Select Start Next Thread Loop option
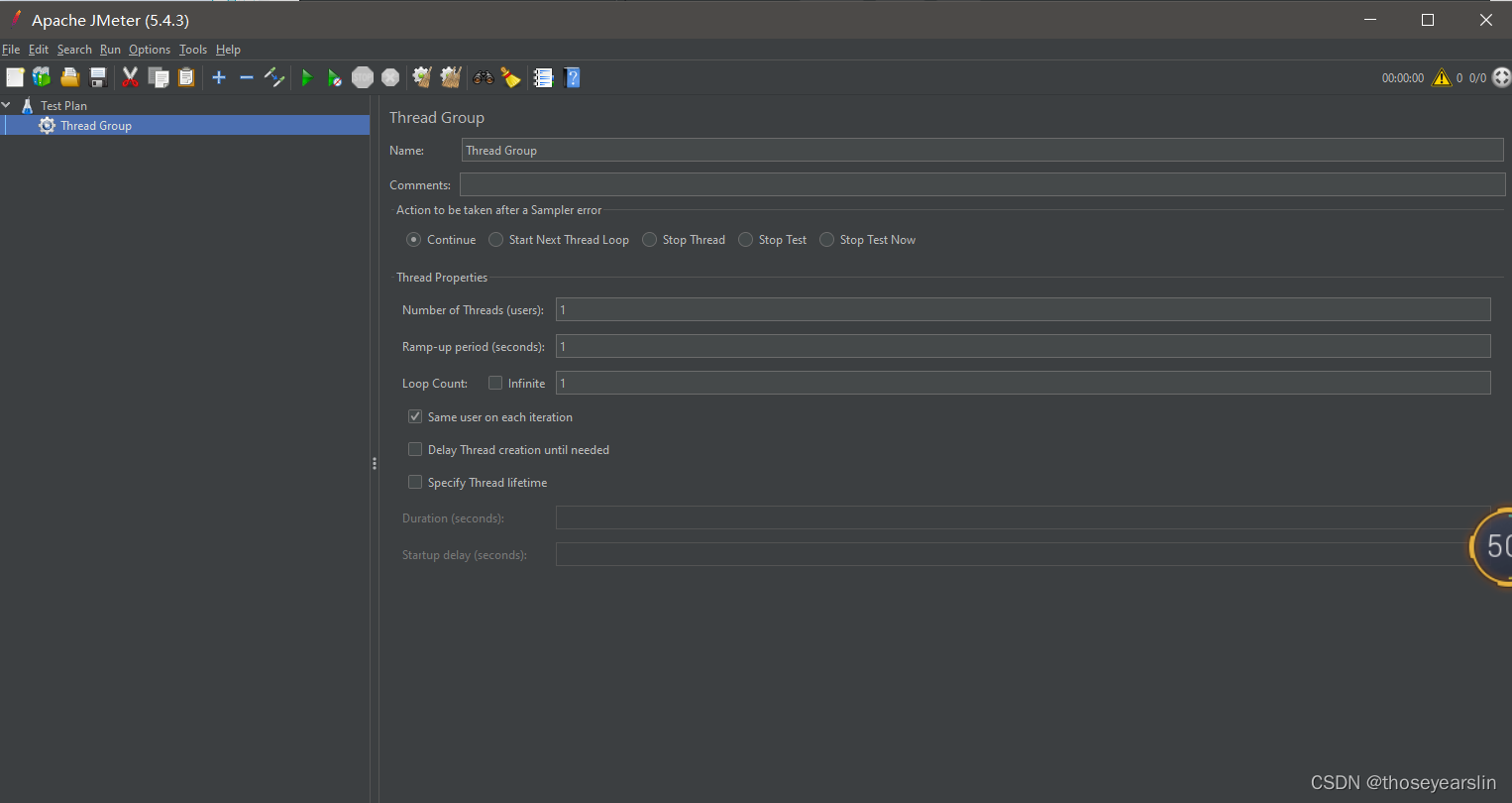Image resolution: width=1512 pixels, height=803 pixels. point(496,240)
